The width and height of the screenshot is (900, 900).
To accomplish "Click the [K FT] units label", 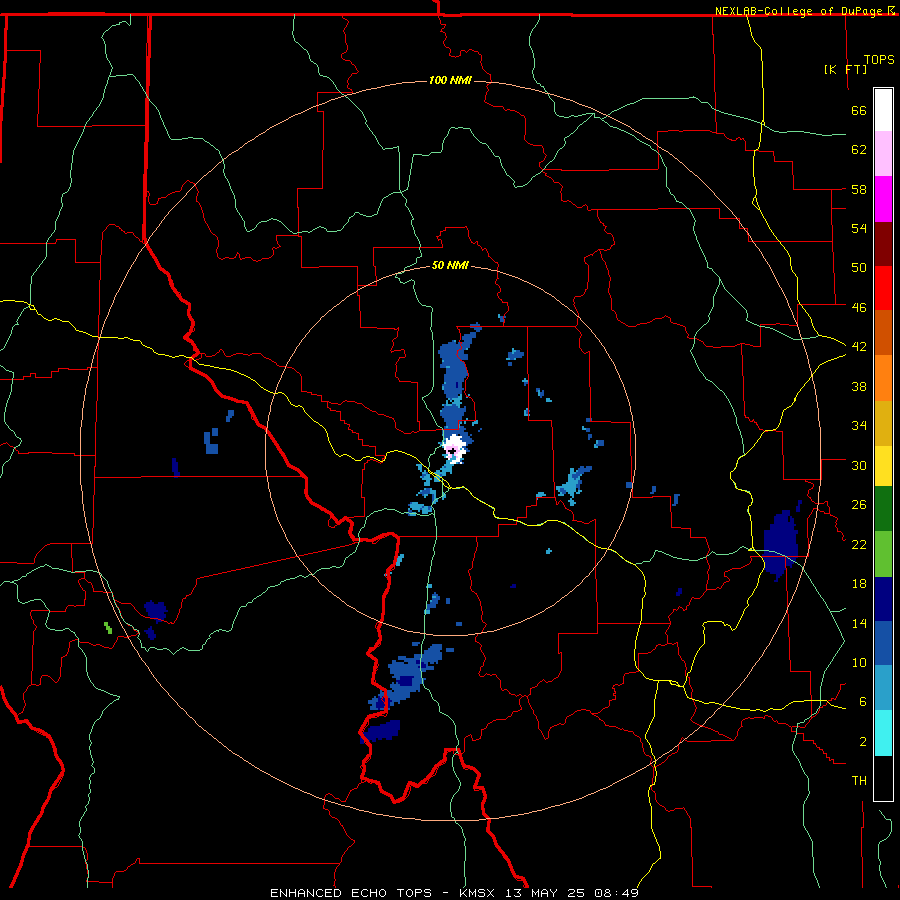I will pyautogui.click(x=845, y=69).
